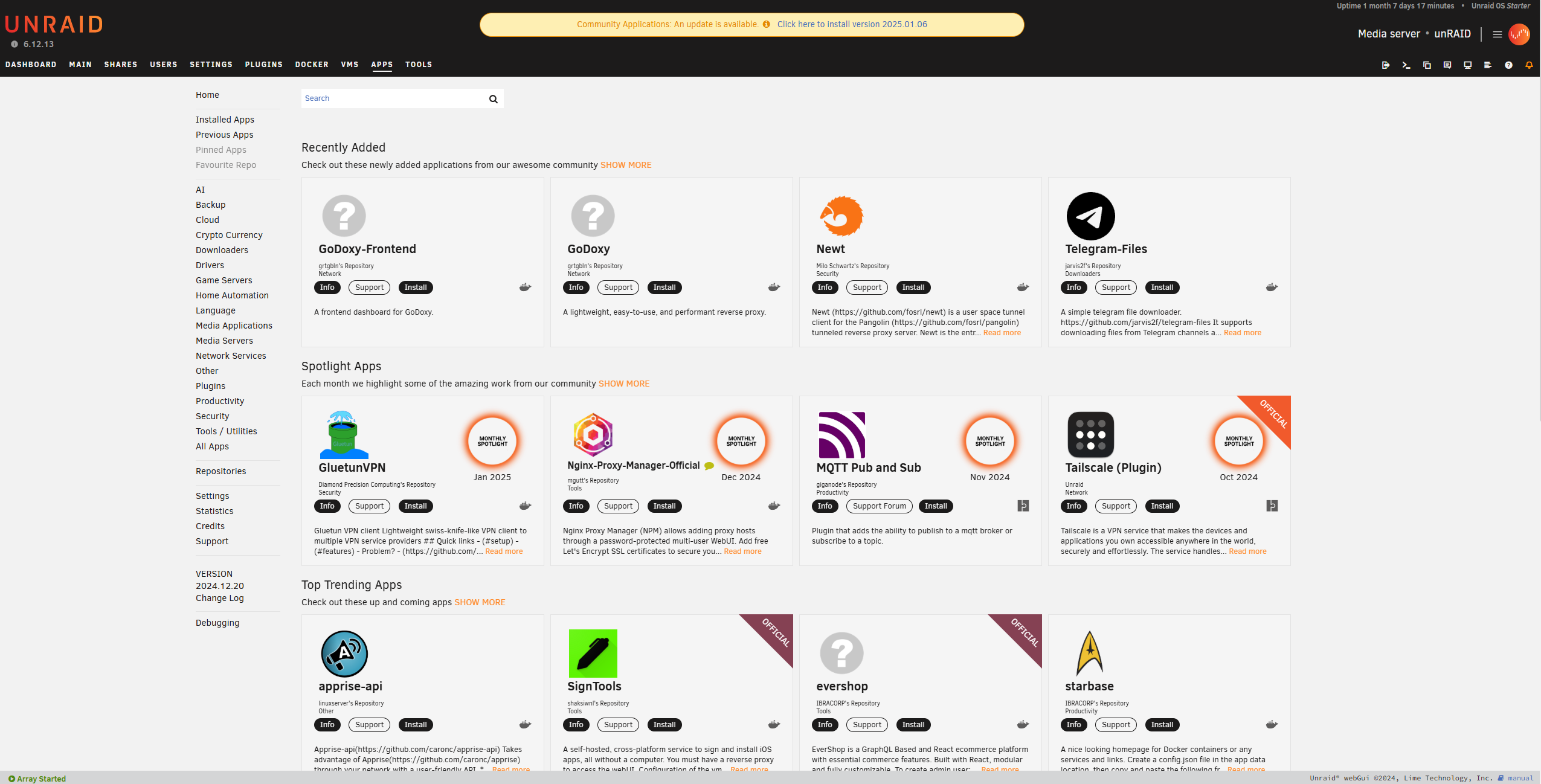
Task: Click the starbase Starfleet logo icon
Action: (x=1090, y=654)
